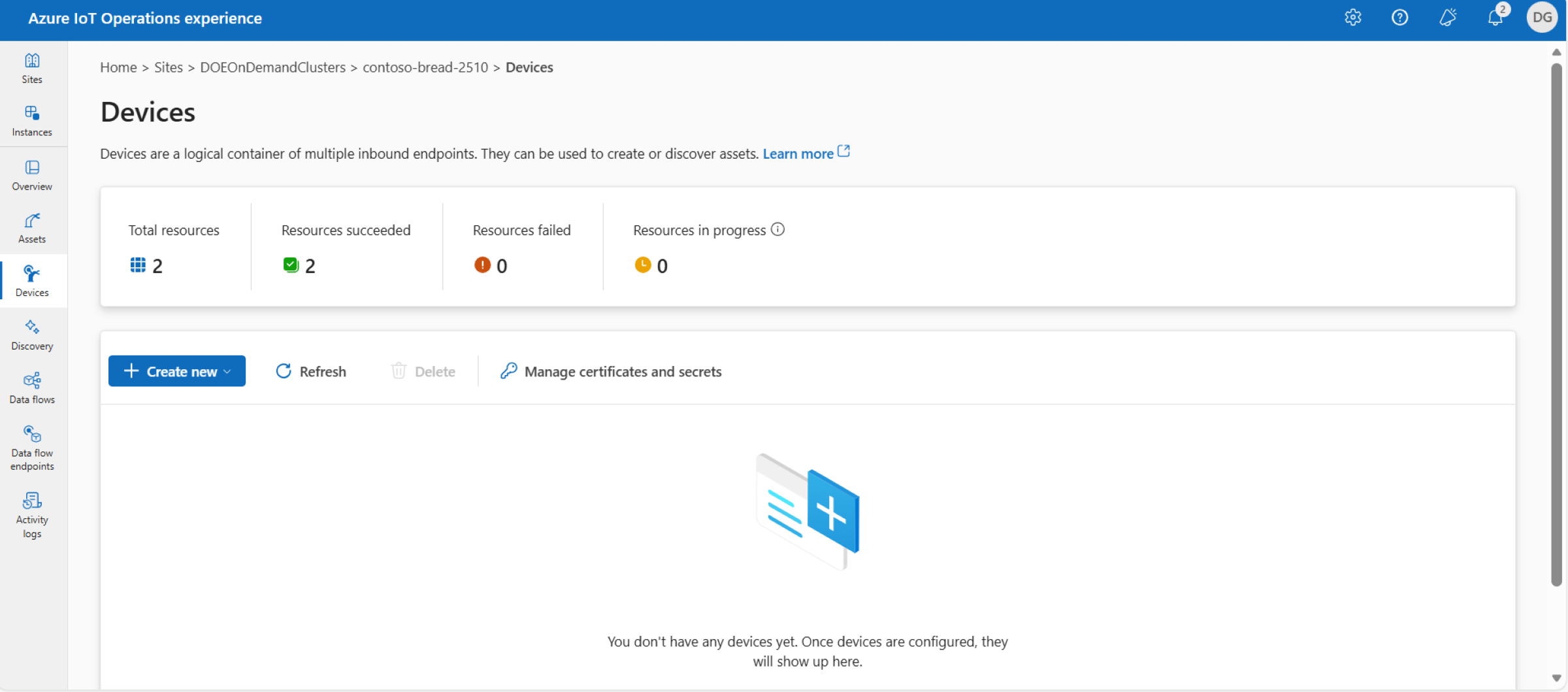Click the page vertical scrollbar thumb
The width and height of the screenshot is (1568, 692).
[x=1557, y=325]
